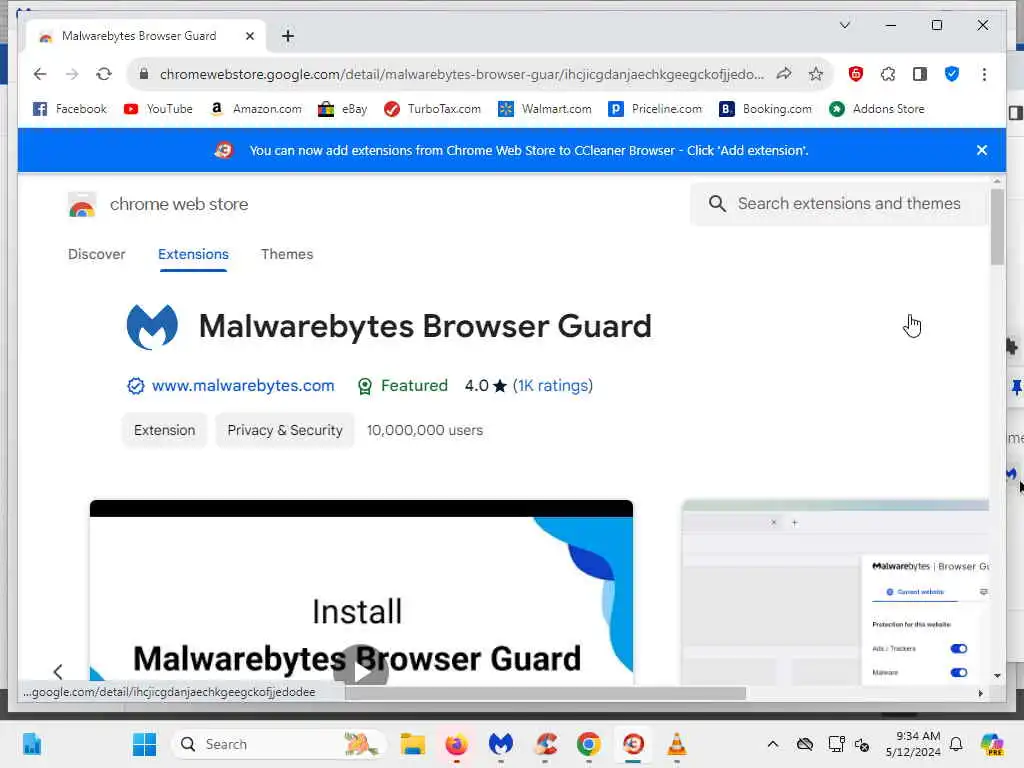The width and height of the screenshot is (1024, 768).
Task: Click the horizontal page scrollbar
Action: [545, 693]
